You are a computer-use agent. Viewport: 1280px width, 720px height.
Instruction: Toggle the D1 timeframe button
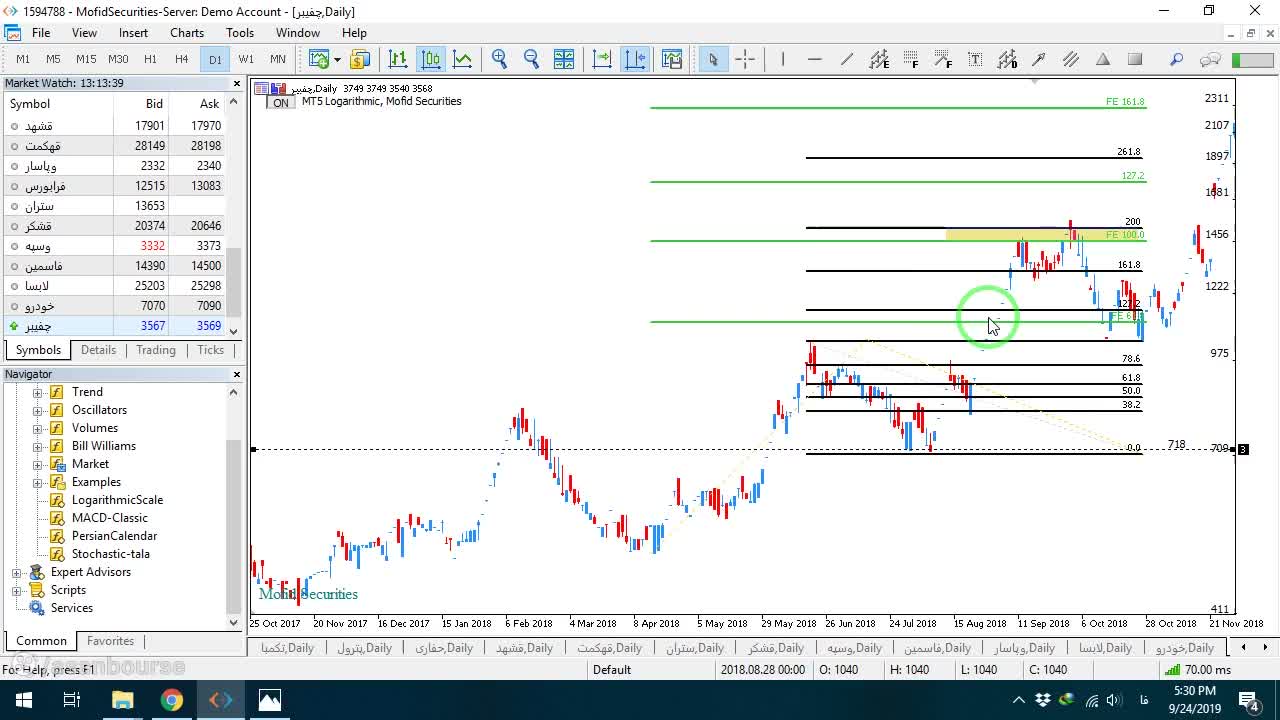click(x=215, y=59)
